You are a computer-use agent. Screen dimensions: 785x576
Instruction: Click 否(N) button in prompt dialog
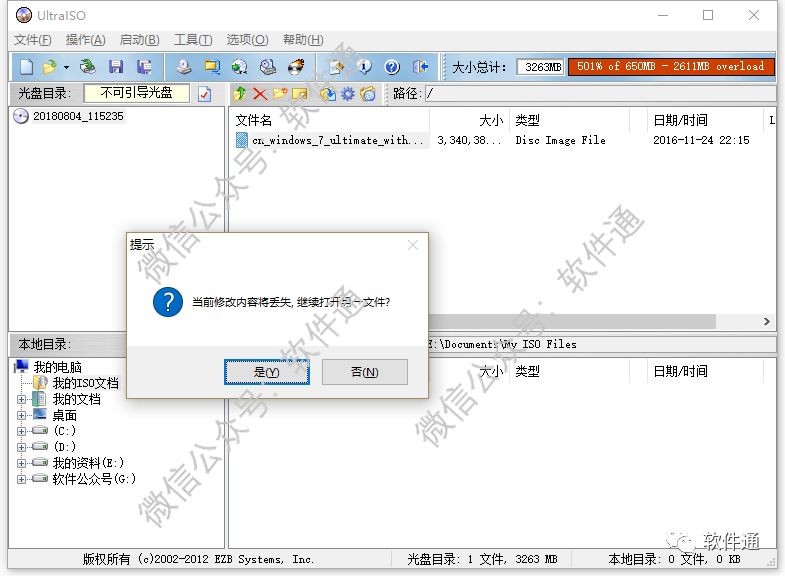click(364, 372)
